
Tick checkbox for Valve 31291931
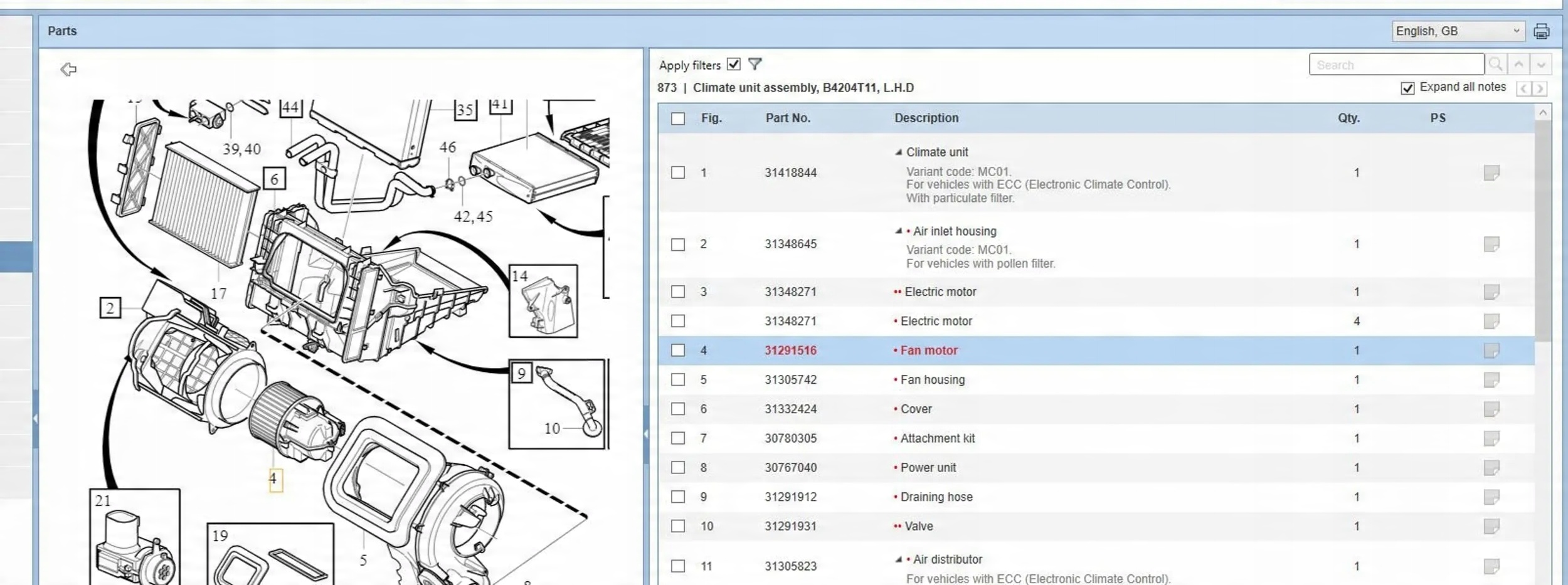678,526
